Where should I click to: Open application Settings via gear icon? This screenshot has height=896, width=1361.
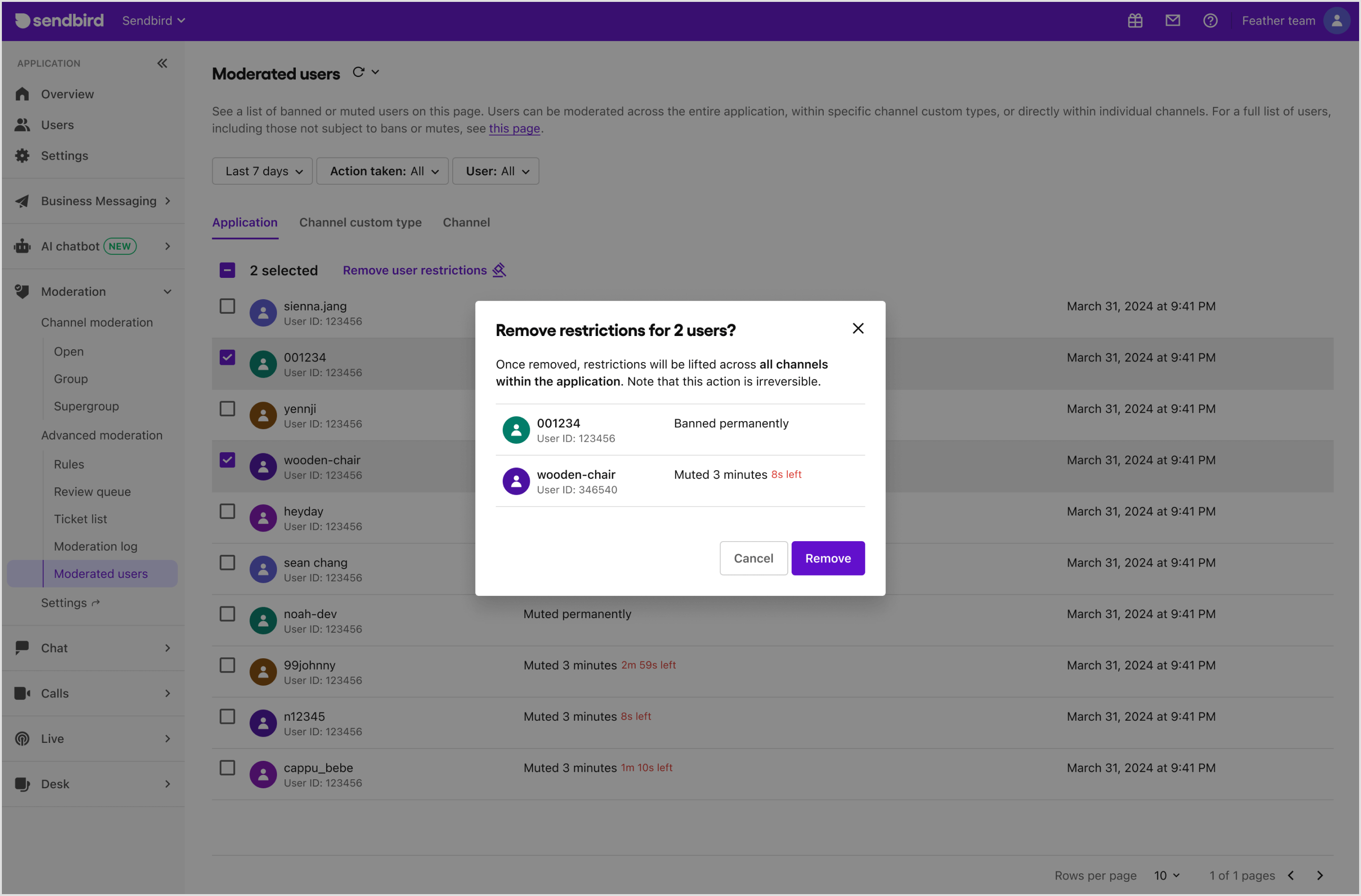coord(22,155)
